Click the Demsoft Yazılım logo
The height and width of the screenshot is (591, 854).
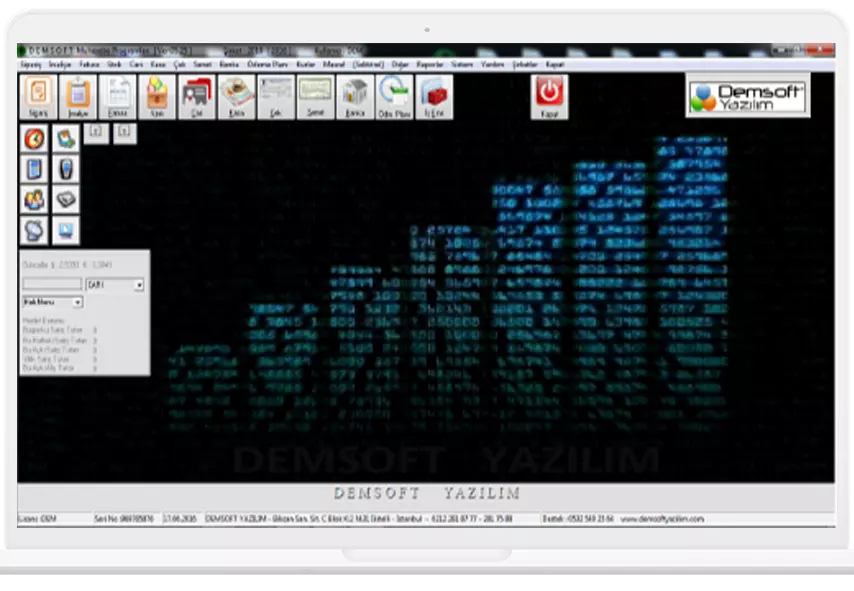pos(747,96)
